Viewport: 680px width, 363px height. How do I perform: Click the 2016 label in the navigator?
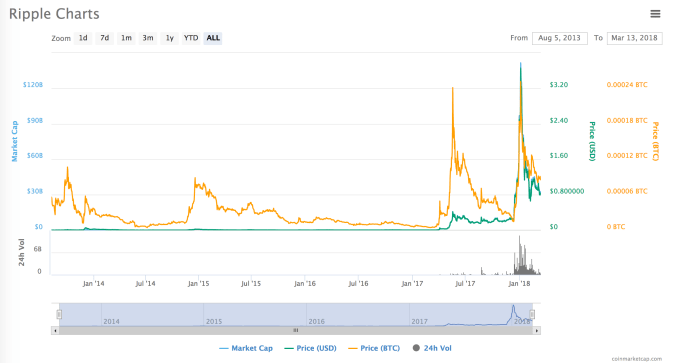317,321
